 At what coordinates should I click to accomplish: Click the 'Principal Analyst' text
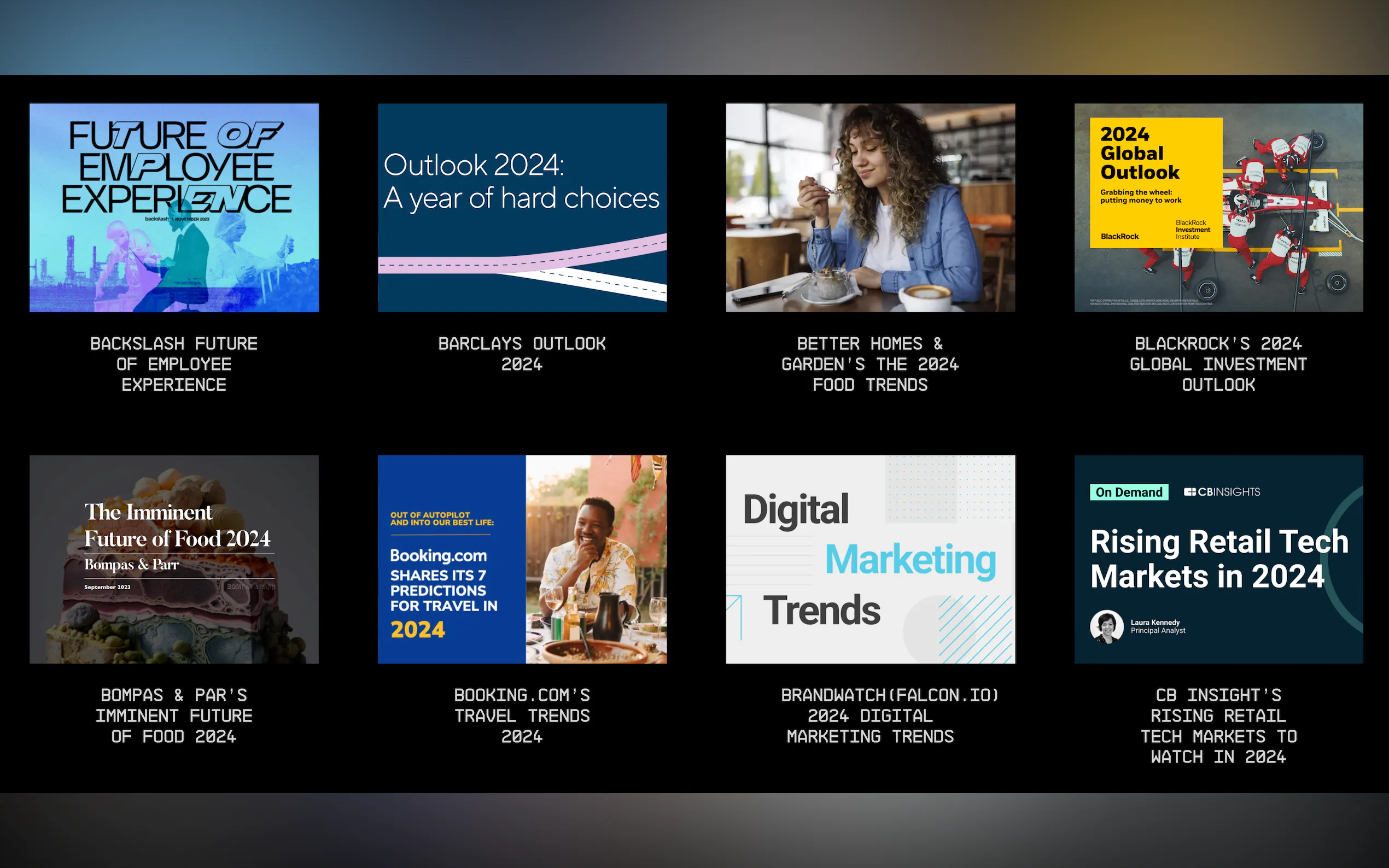pos(1158,630)
